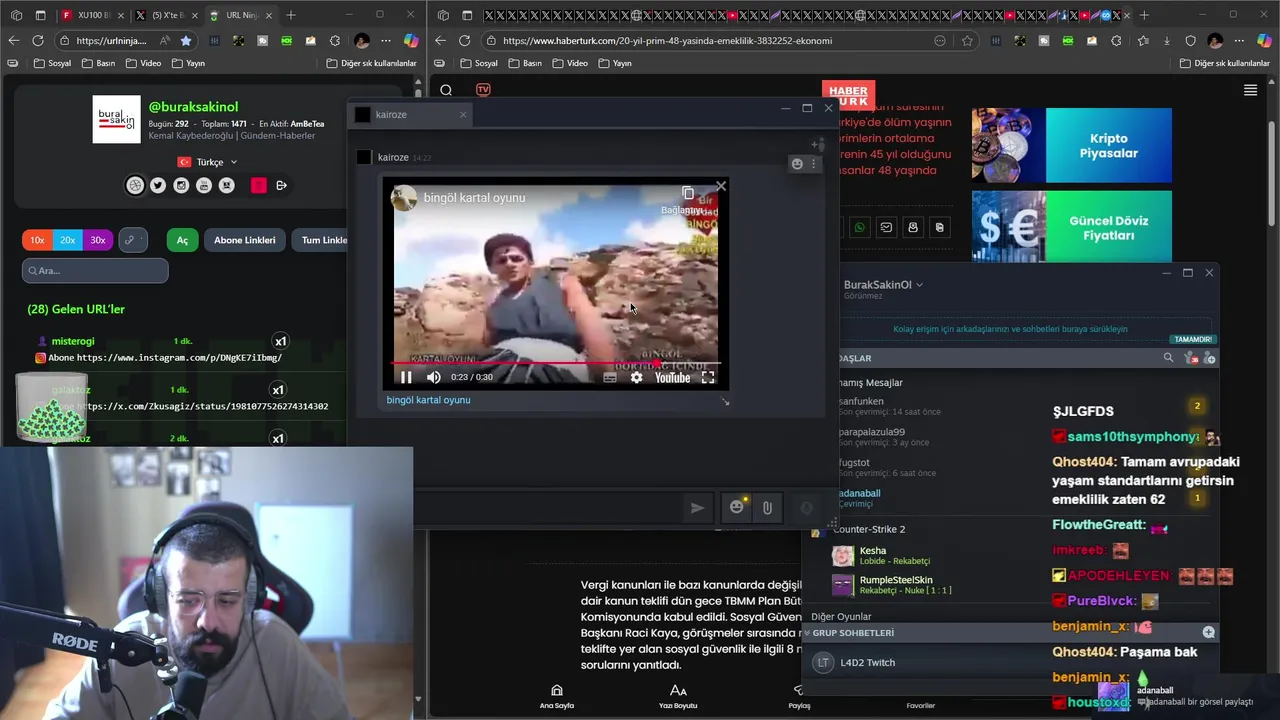Open Steam friend requests icon
Viewport: 1280px width, 720px height.
pyautogui.click(x=1190, y=357)
